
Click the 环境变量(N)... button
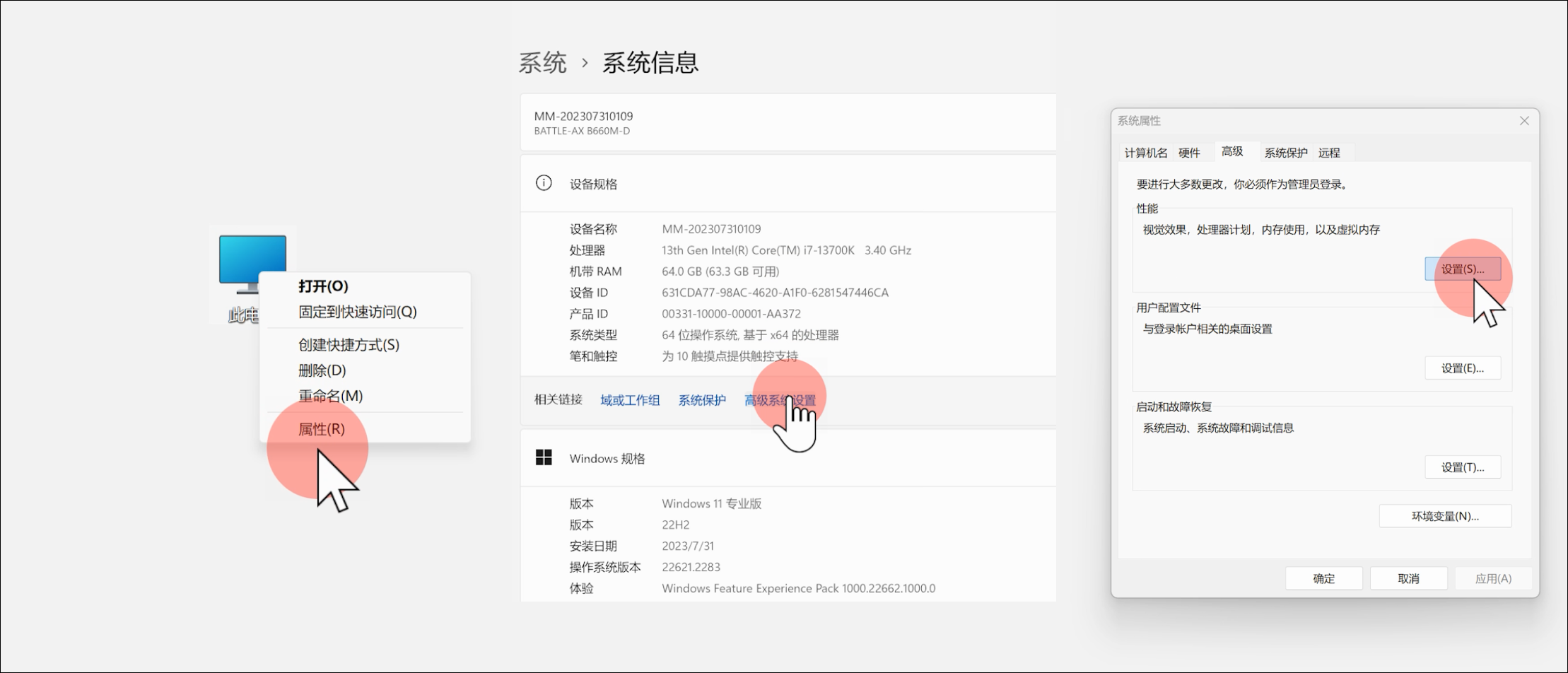[1445, 516]
